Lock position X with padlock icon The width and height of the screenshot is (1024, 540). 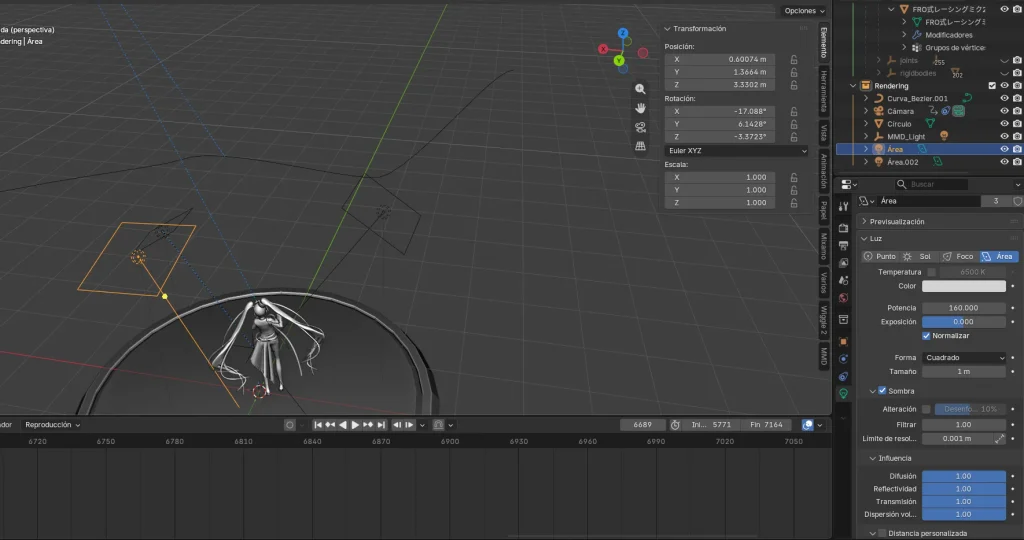coord(793,59)
